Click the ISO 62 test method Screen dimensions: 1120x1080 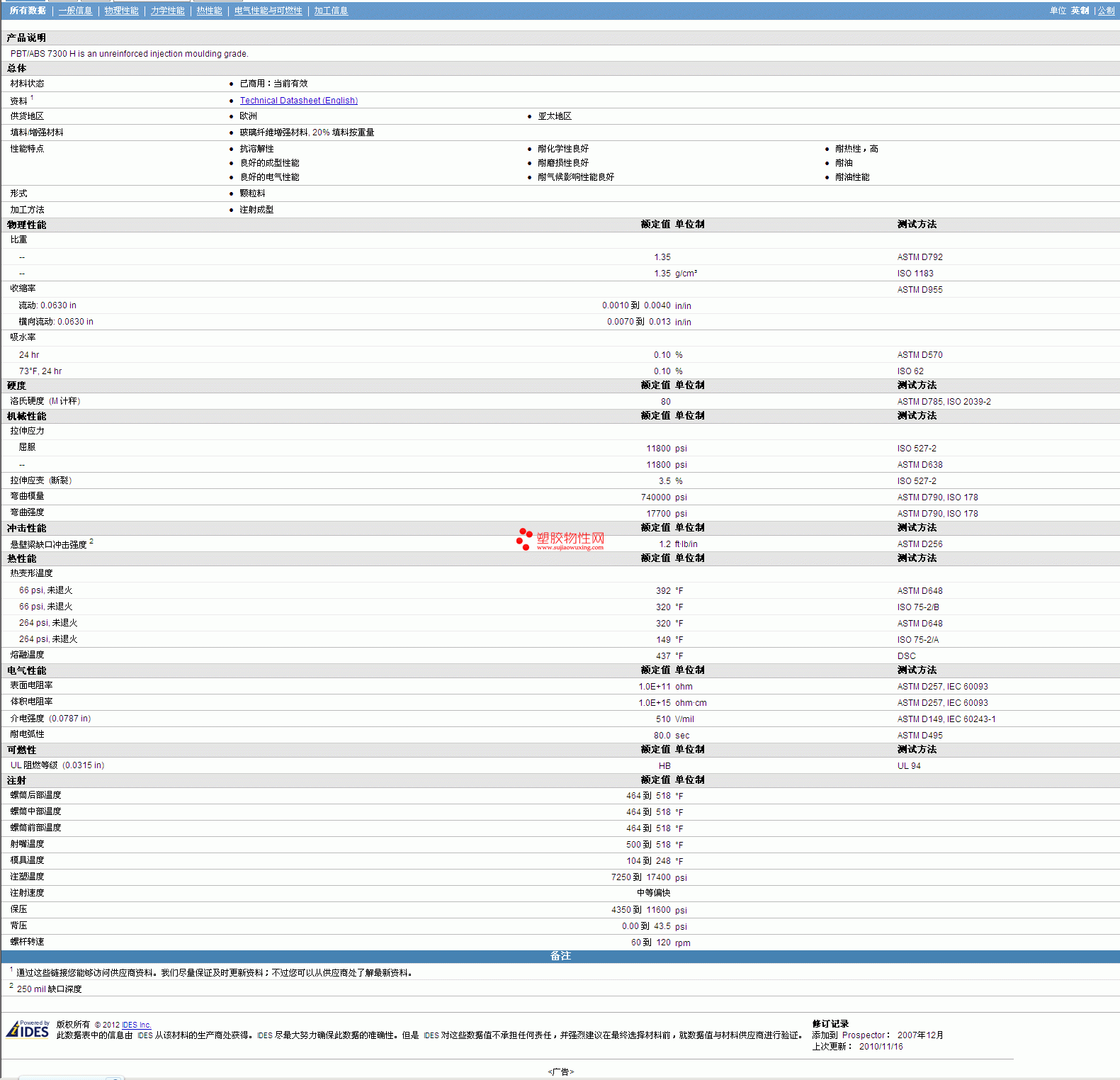tap(910, 371)
